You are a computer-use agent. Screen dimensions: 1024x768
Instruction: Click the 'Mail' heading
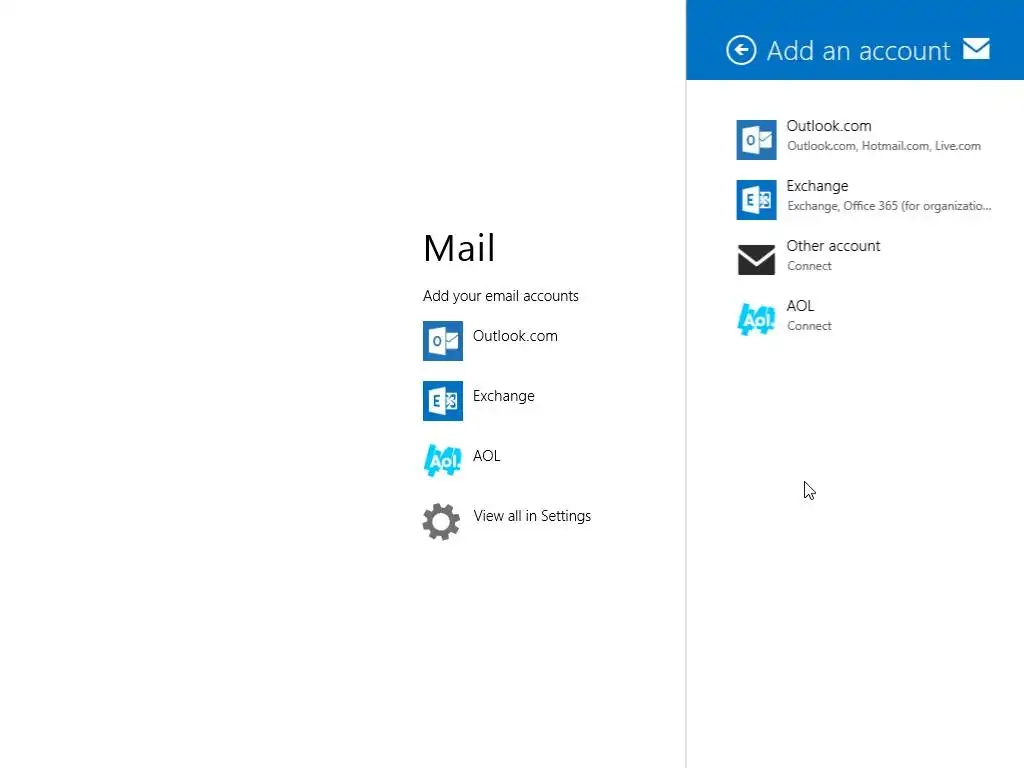(x=459, y=248)
